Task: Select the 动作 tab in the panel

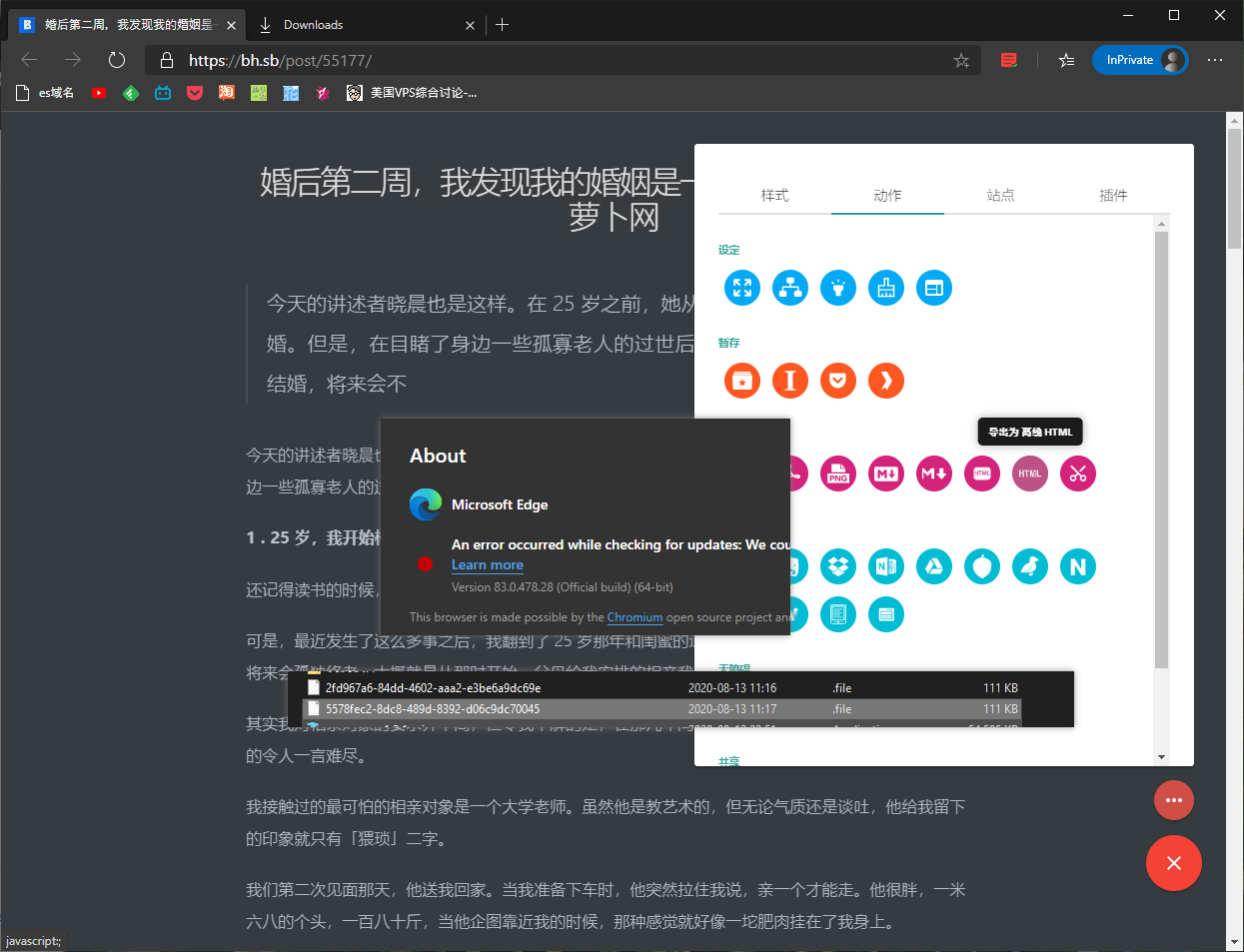Action: click(887, 195)
